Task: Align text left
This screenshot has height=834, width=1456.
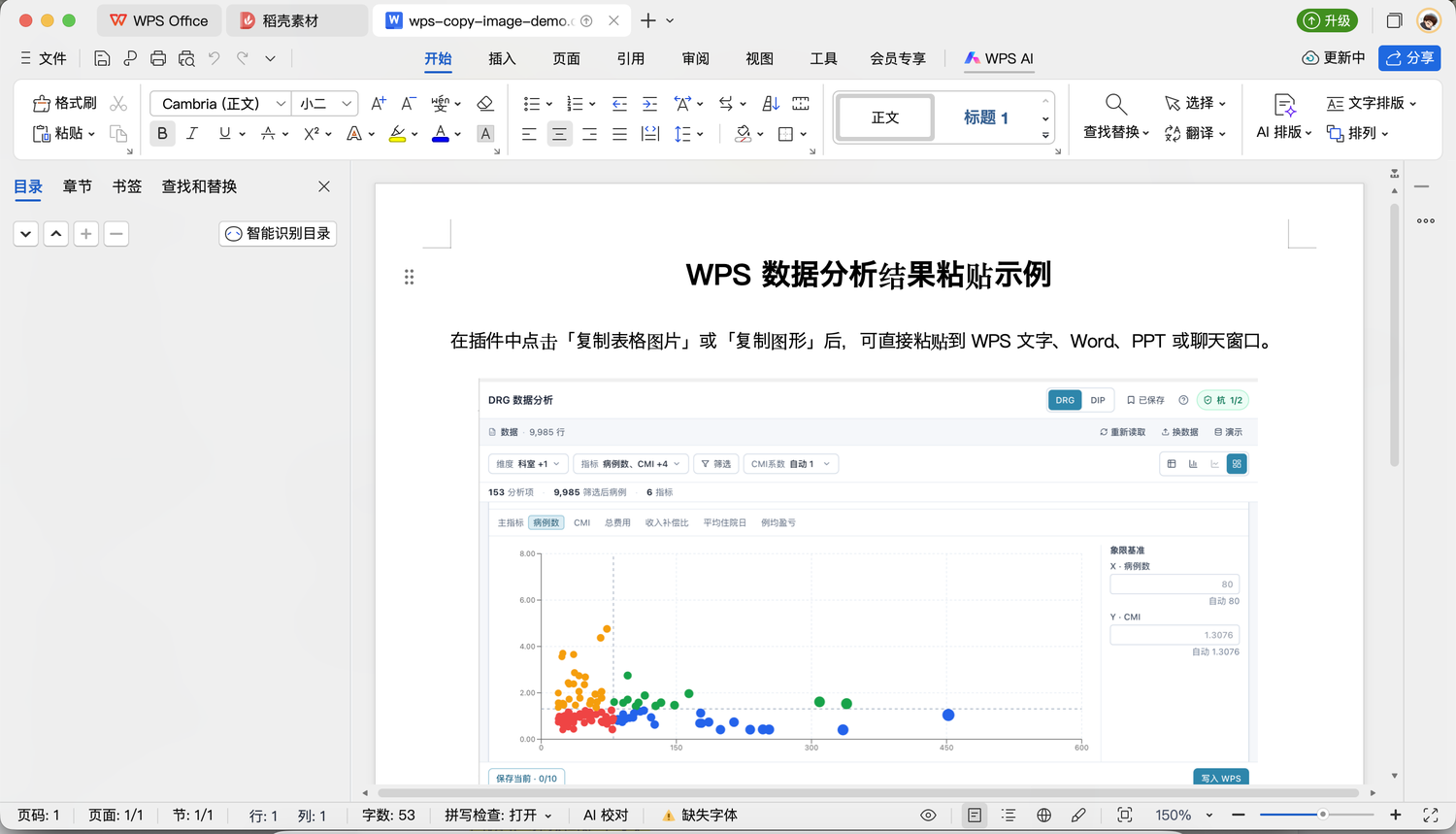Action: click(x=529, y=134)
